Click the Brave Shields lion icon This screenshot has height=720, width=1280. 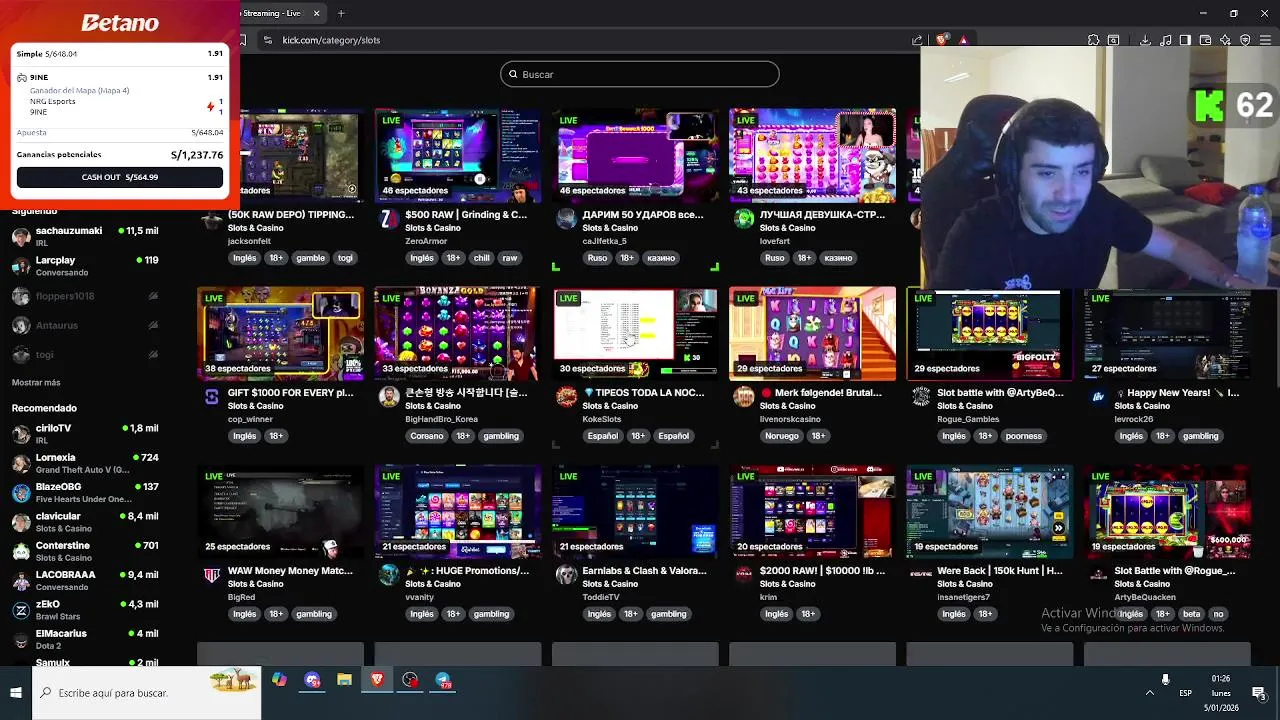[x=942, y=40]
